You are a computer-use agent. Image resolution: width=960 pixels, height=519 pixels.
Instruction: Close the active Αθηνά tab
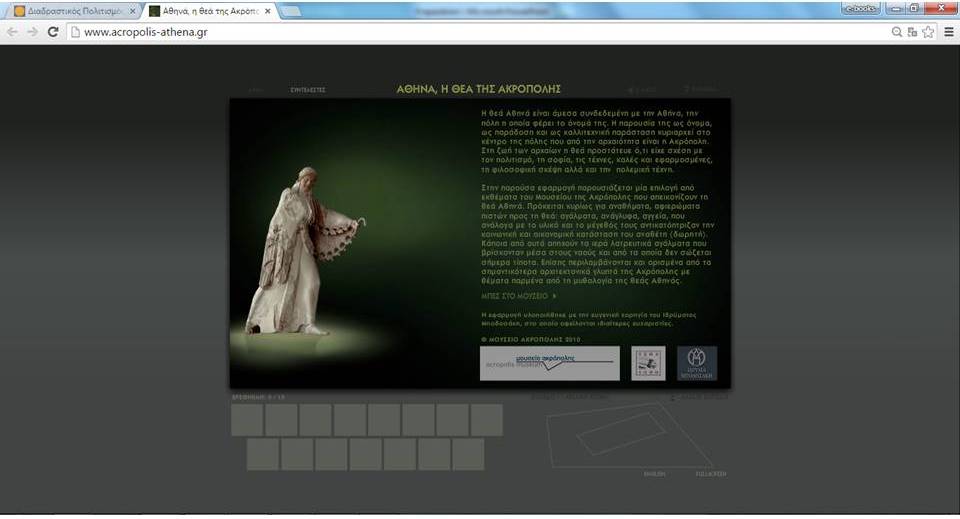(x=266, y=11)
